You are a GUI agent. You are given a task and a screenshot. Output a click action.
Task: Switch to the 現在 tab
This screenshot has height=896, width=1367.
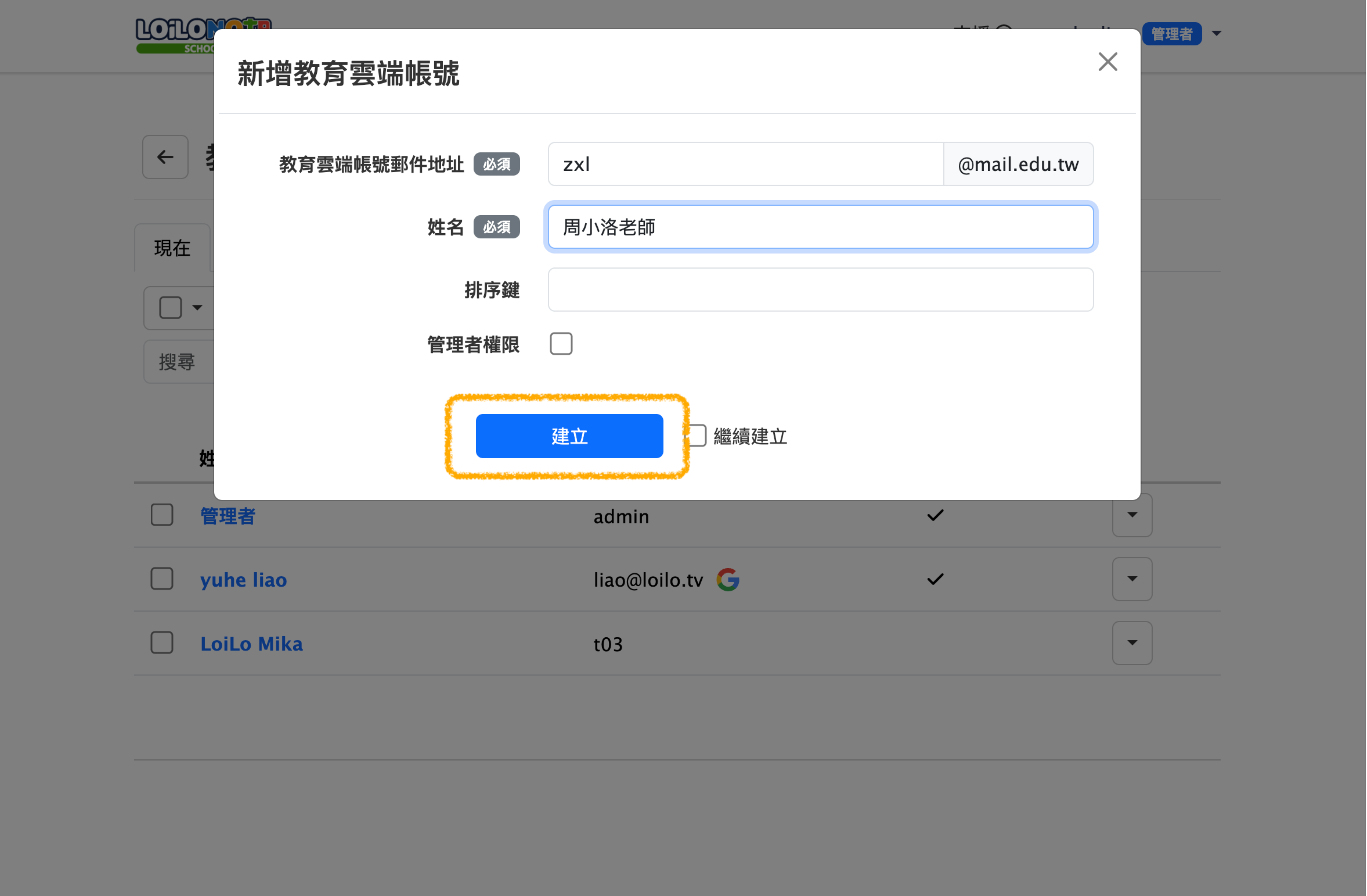(x=172, y=248)
